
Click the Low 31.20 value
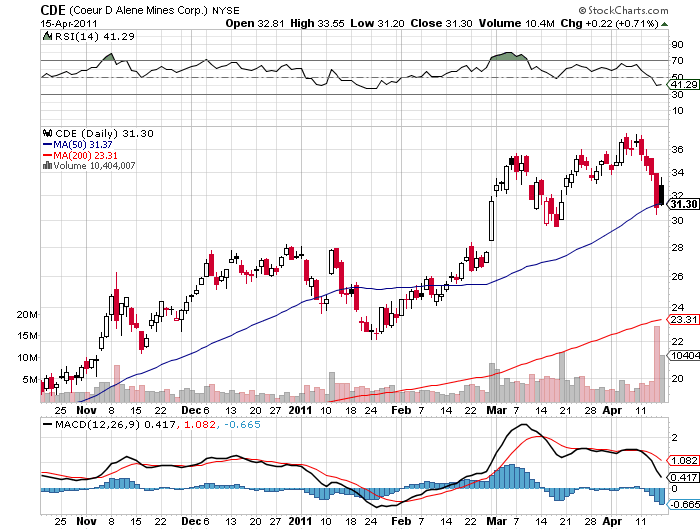[x=377, y=23]
